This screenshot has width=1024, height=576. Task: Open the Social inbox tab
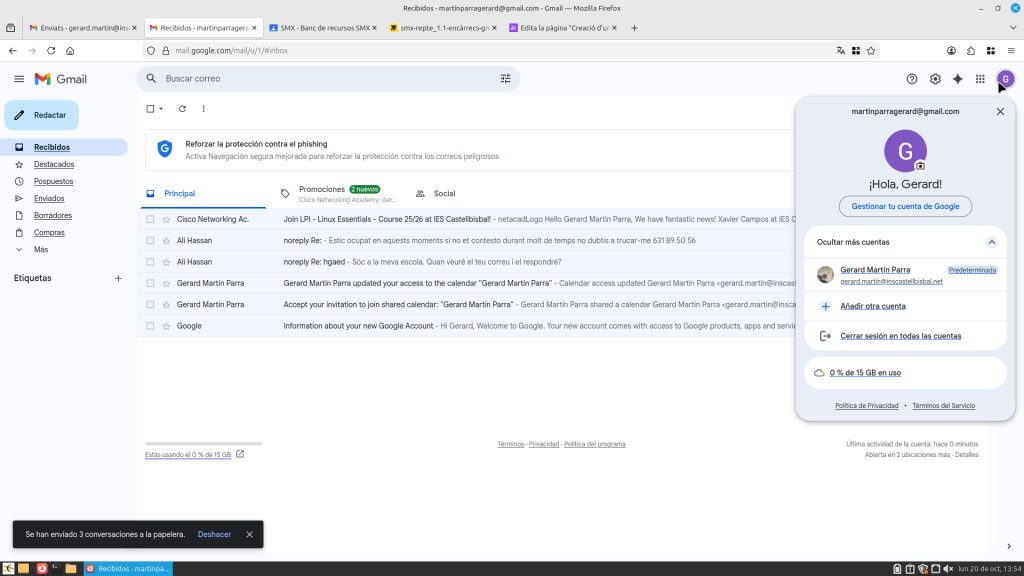[x=444, y=193]
